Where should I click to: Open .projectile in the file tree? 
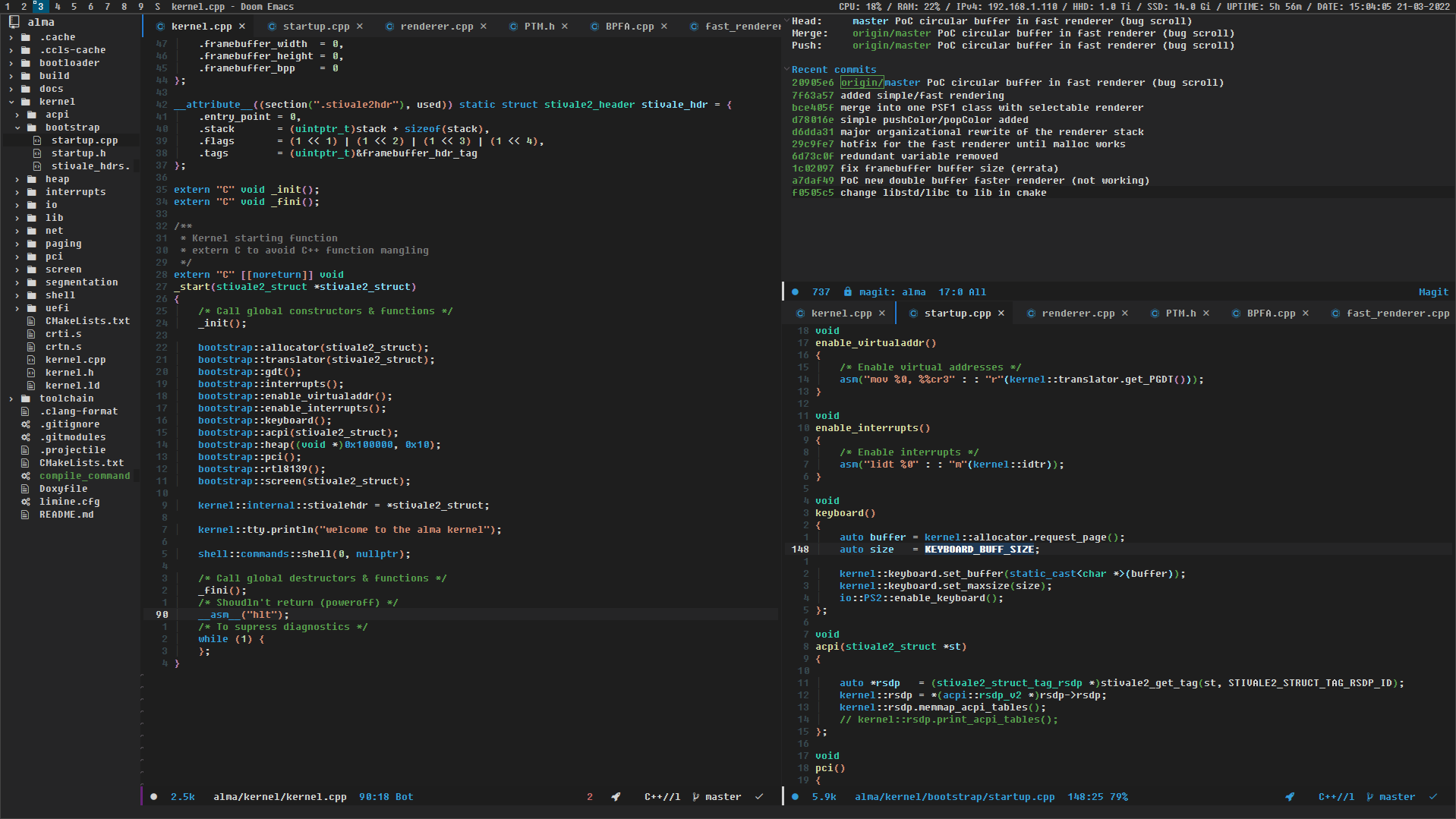click(72, 450)
